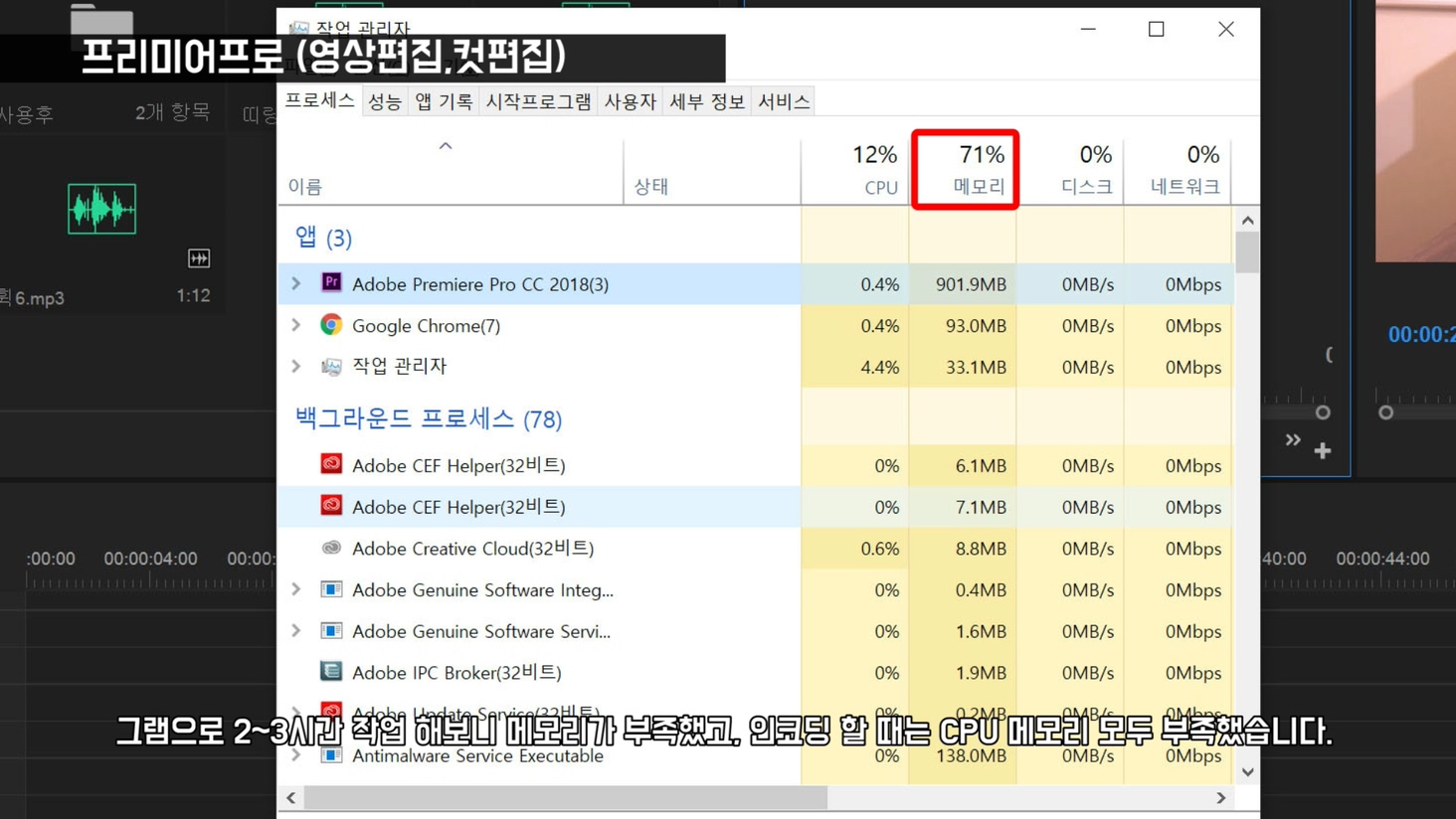Viewport: 1456px width, 819px height.
Task: Open the 사용자 tab
Action: [x=631, y=101]
